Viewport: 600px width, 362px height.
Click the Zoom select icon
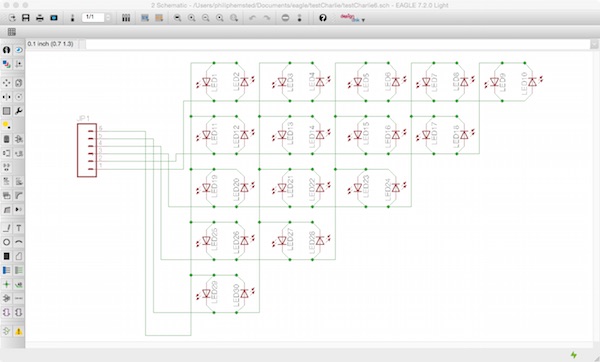coord(234,18)
